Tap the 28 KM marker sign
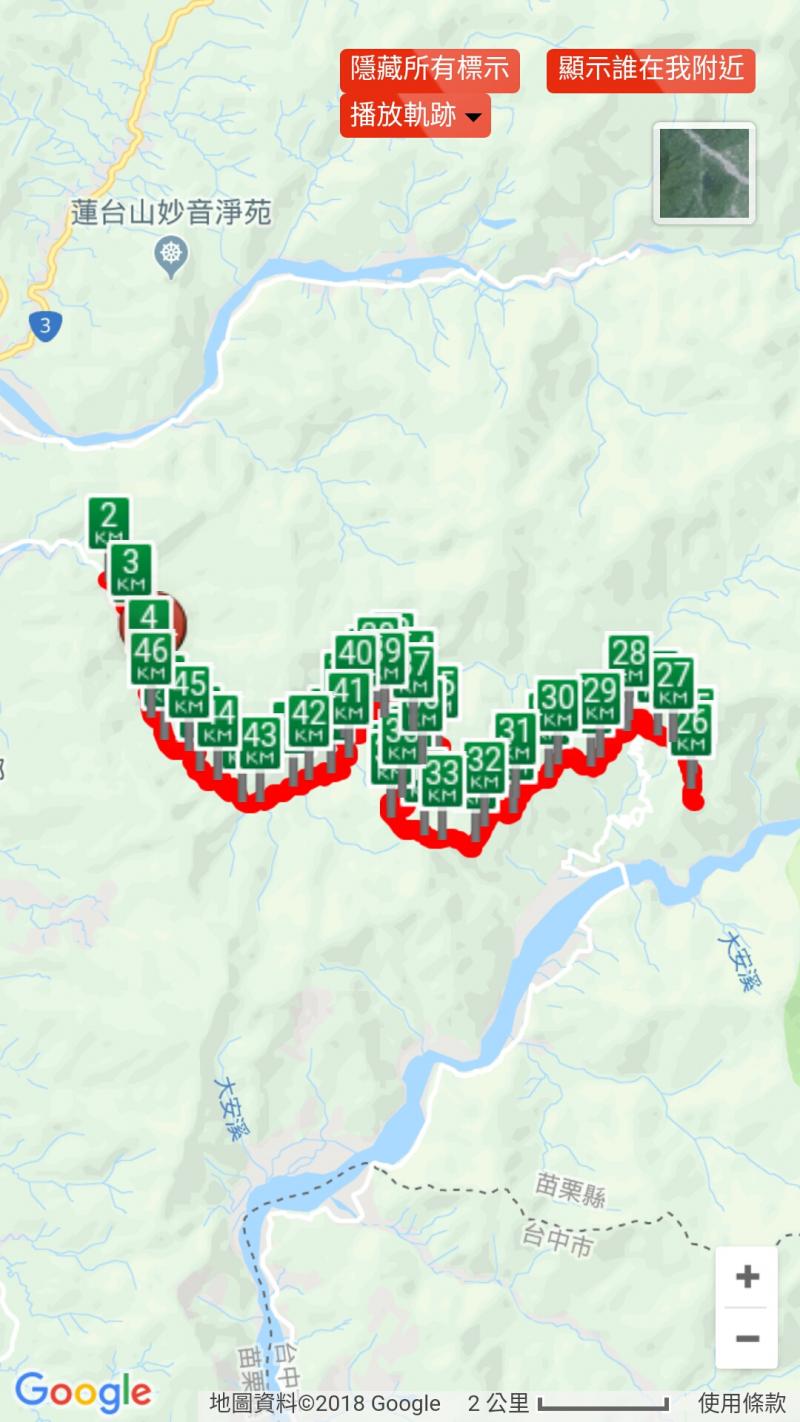Image resolution: width=800 pixels, height=1422 pixels. [x=630, y=660]
